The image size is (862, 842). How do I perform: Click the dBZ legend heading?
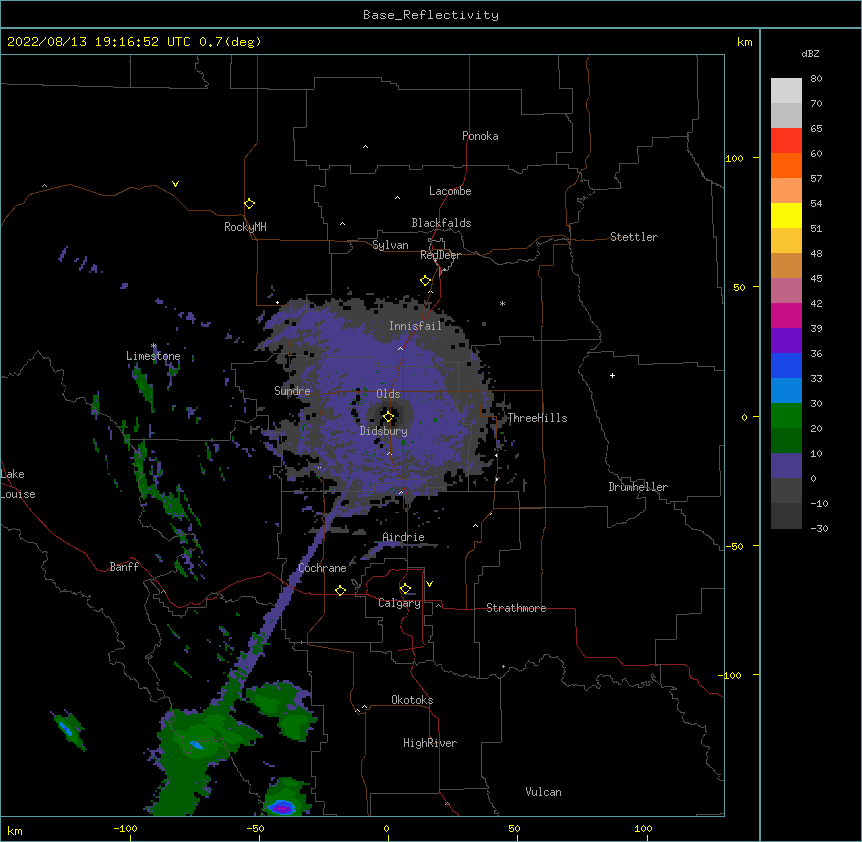coord(810,53)
